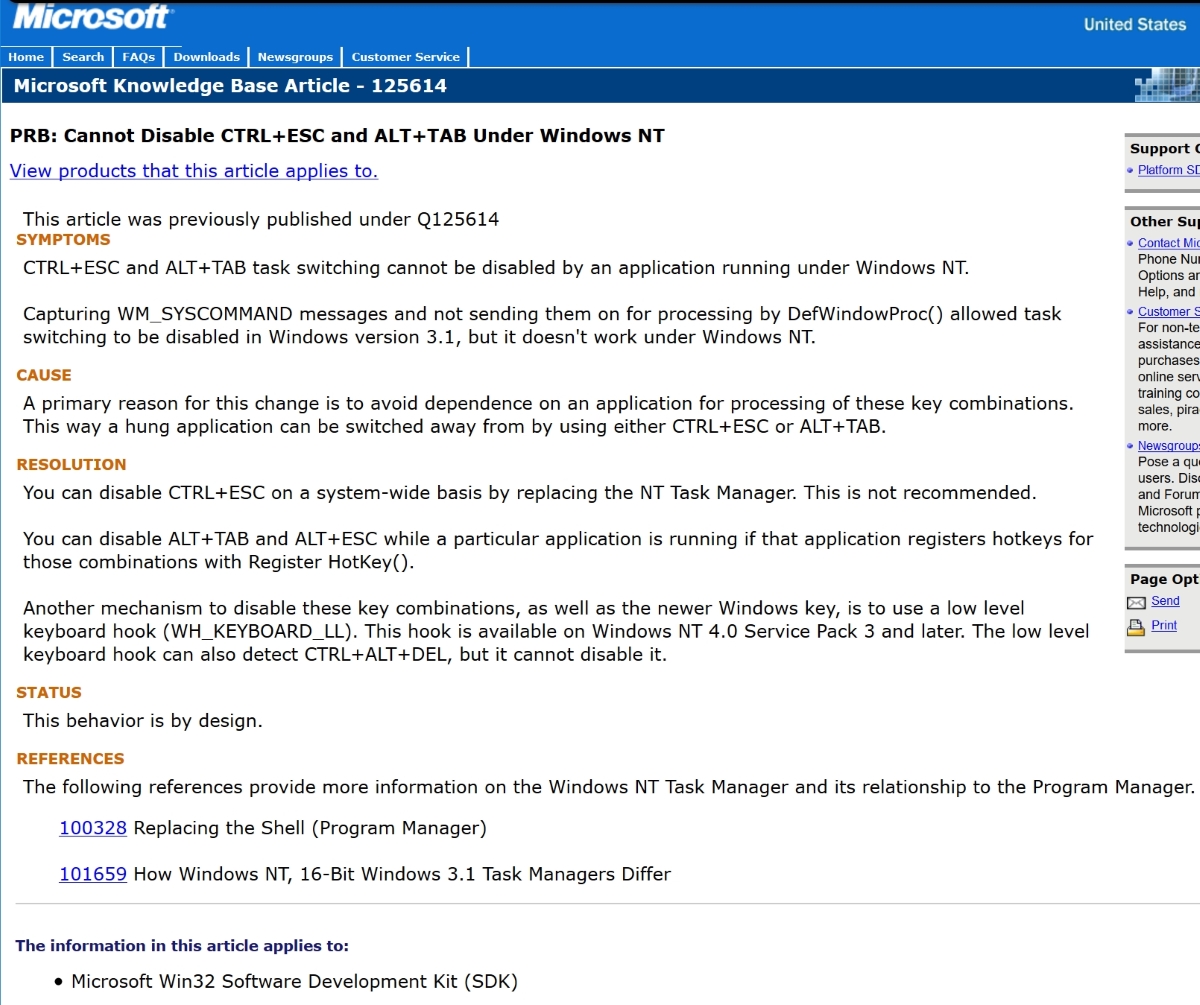The width and height of the screenshot is (1200, 1005).
Task: Open KB article 101659 about Task Managers
Action: 92,874
